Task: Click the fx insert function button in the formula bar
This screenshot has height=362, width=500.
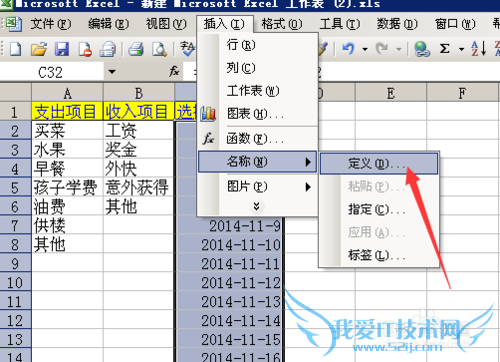Action: click(x=174, y=71)
